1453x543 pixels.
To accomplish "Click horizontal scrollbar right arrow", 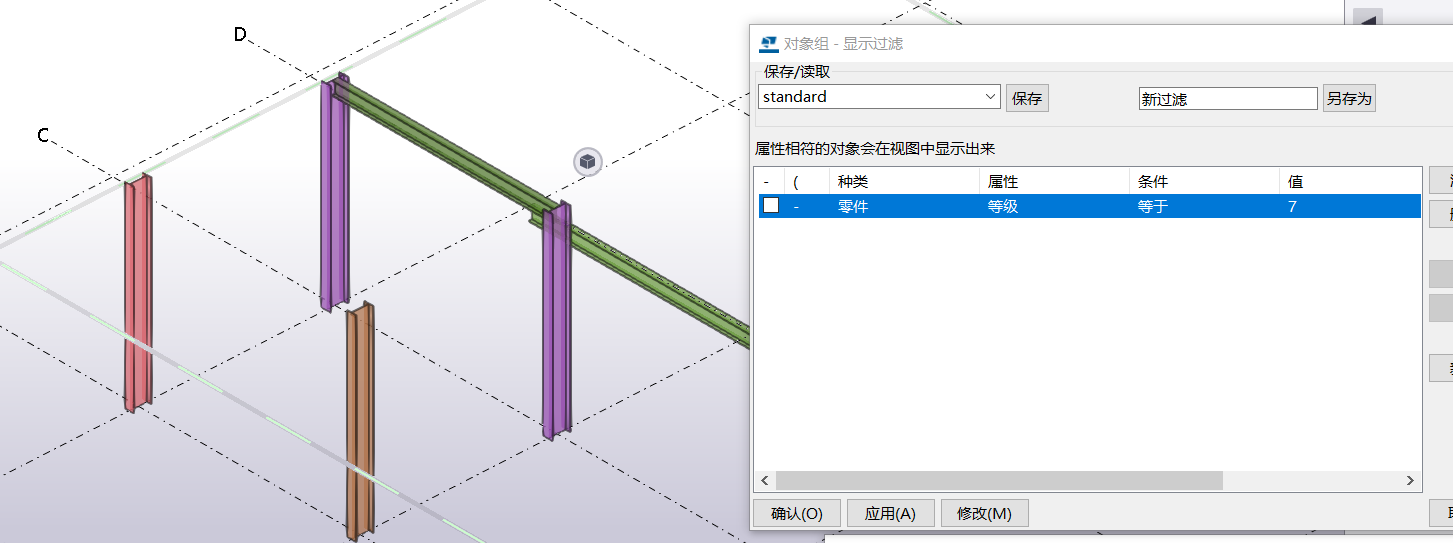I will point(1411,481).
